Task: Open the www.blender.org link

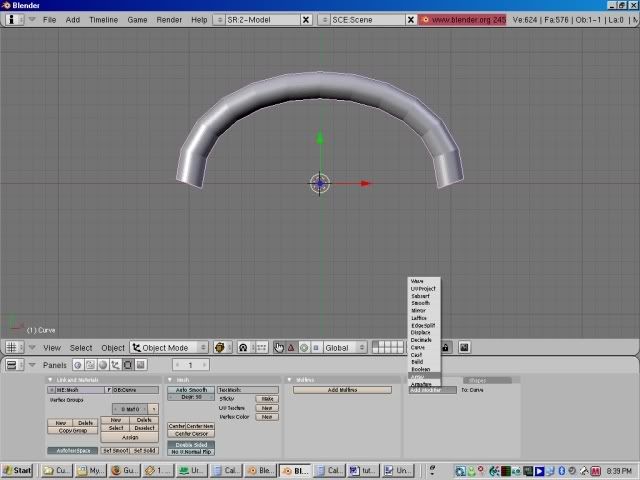Action: pos(462,20)
